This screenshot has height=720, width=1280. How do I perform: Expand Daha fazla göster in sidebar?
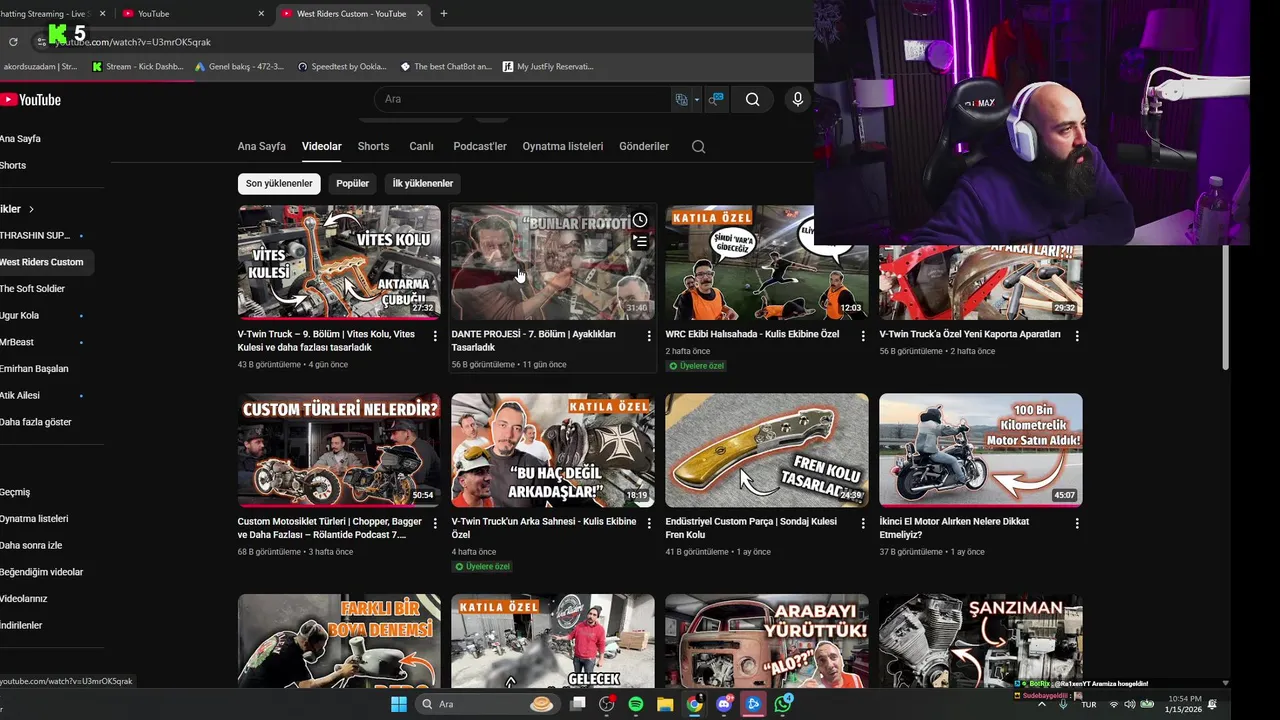(36, 422)
